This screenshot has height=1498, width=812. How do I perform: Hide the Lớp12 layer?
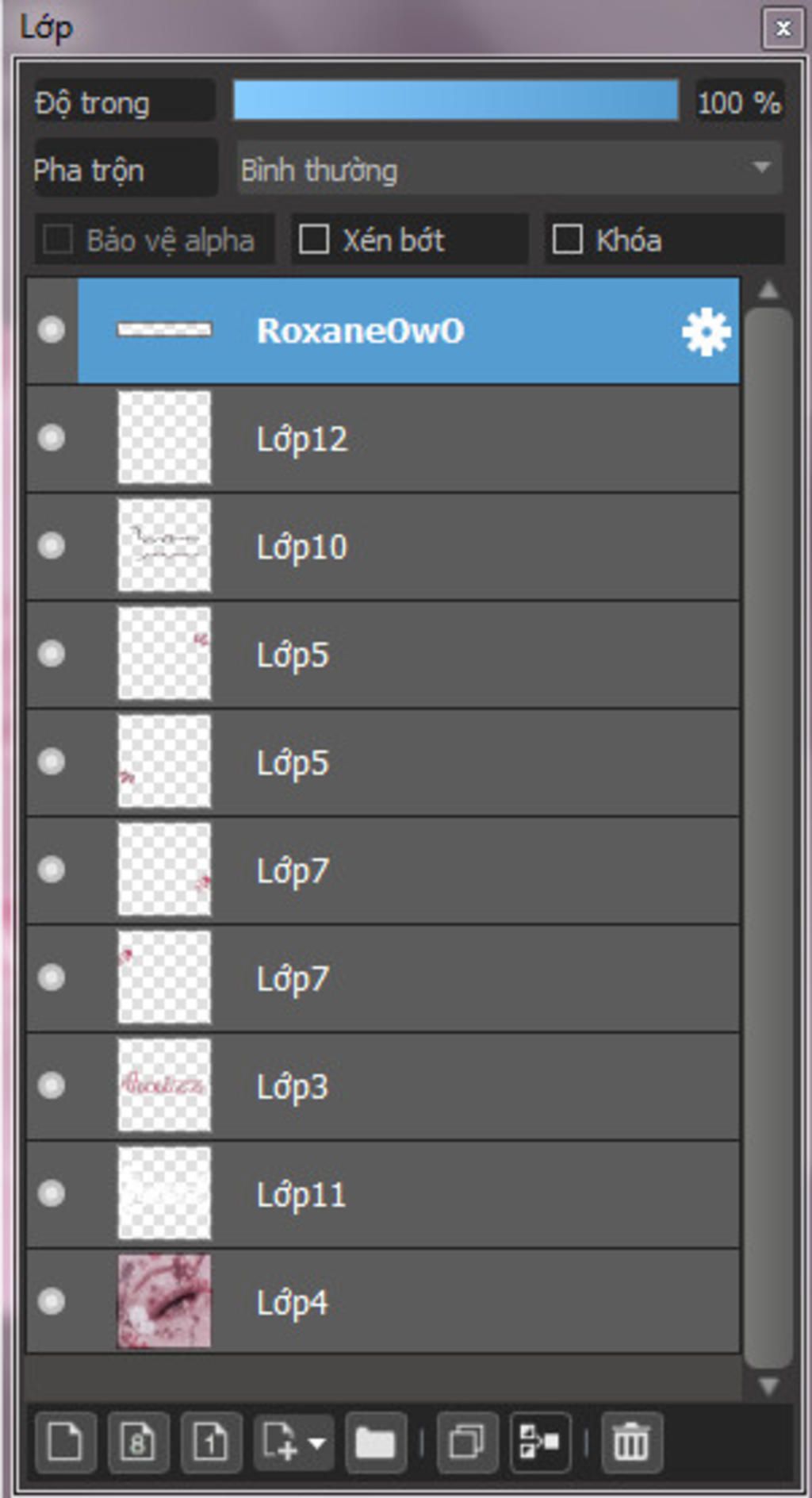tap(52, 438)
